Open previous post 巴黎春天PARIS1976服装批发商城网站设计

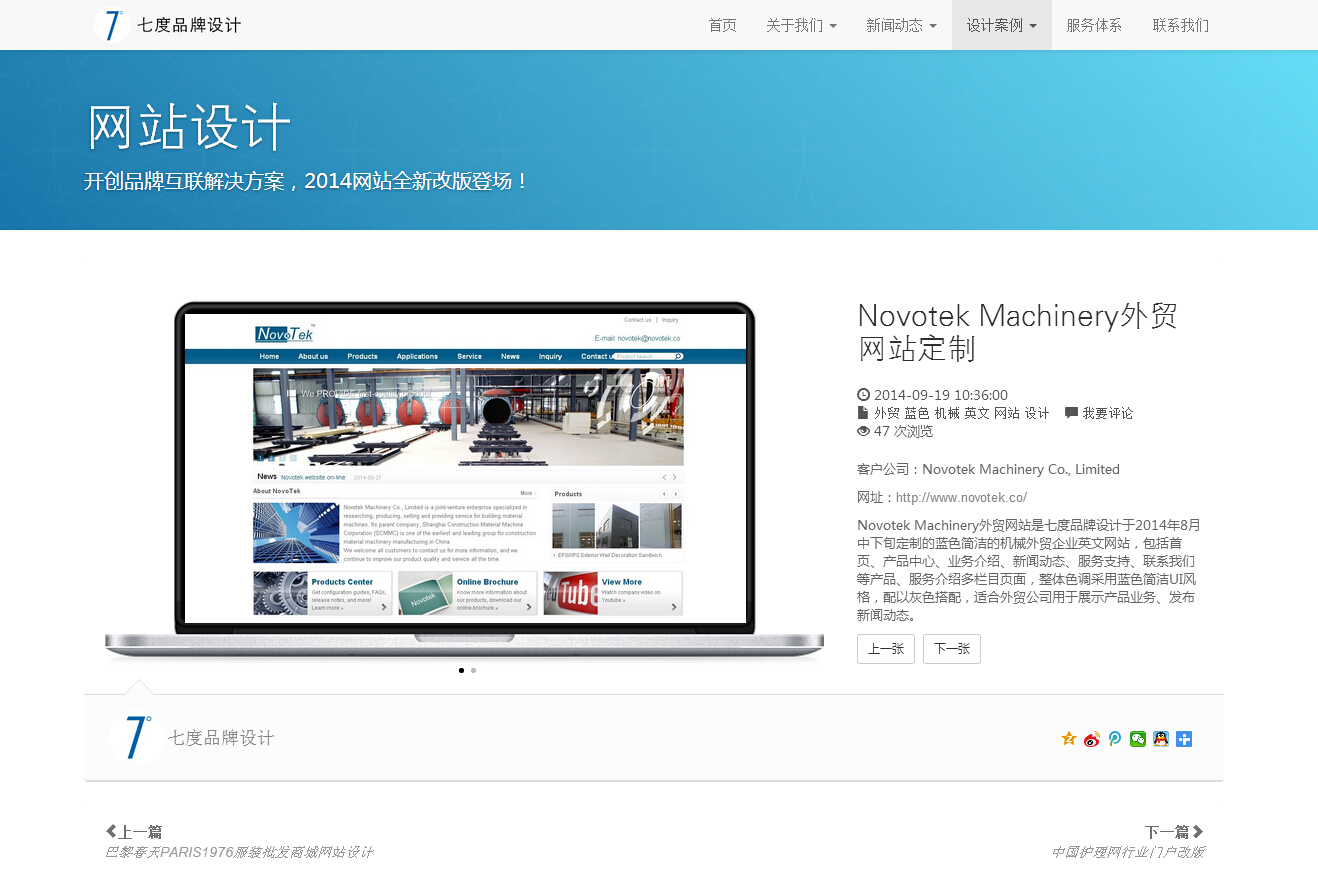tap(239, 852)
